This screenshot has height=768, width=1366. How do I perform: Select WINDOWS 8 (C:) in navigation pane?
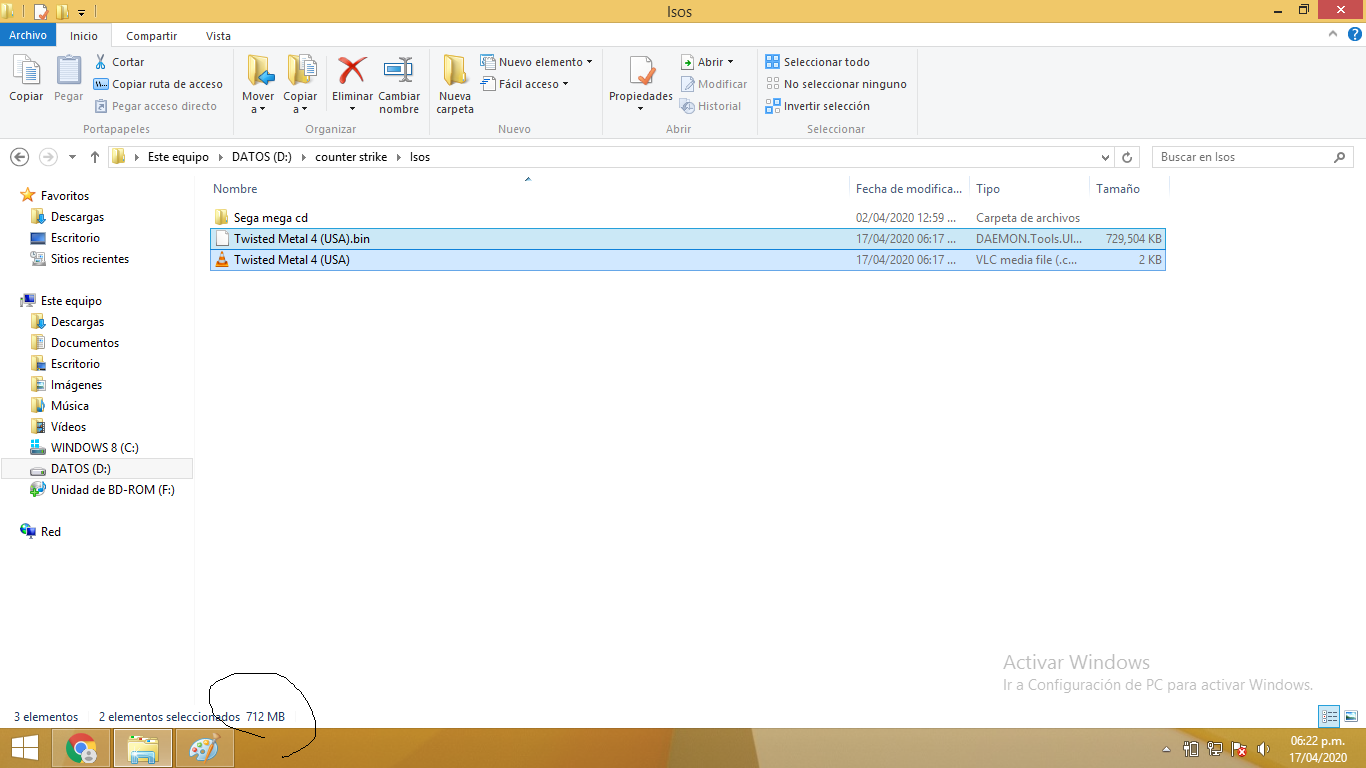94,448
